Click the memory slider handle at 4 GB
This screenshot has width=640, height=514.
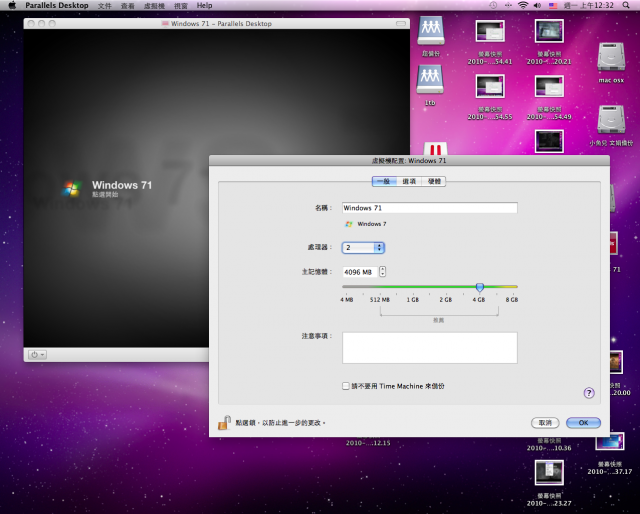480,287
